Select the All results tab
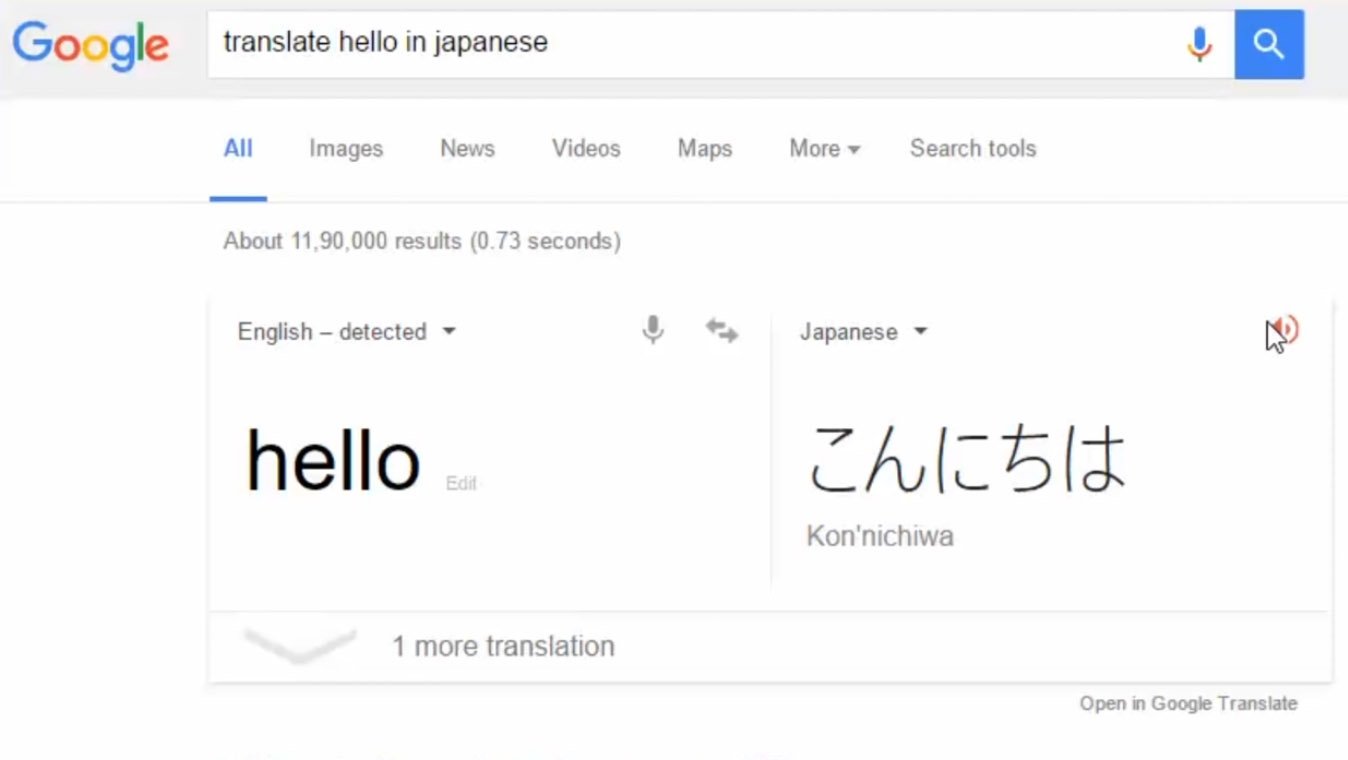Viewport: 1348px width, 760px height. (238, 149)
